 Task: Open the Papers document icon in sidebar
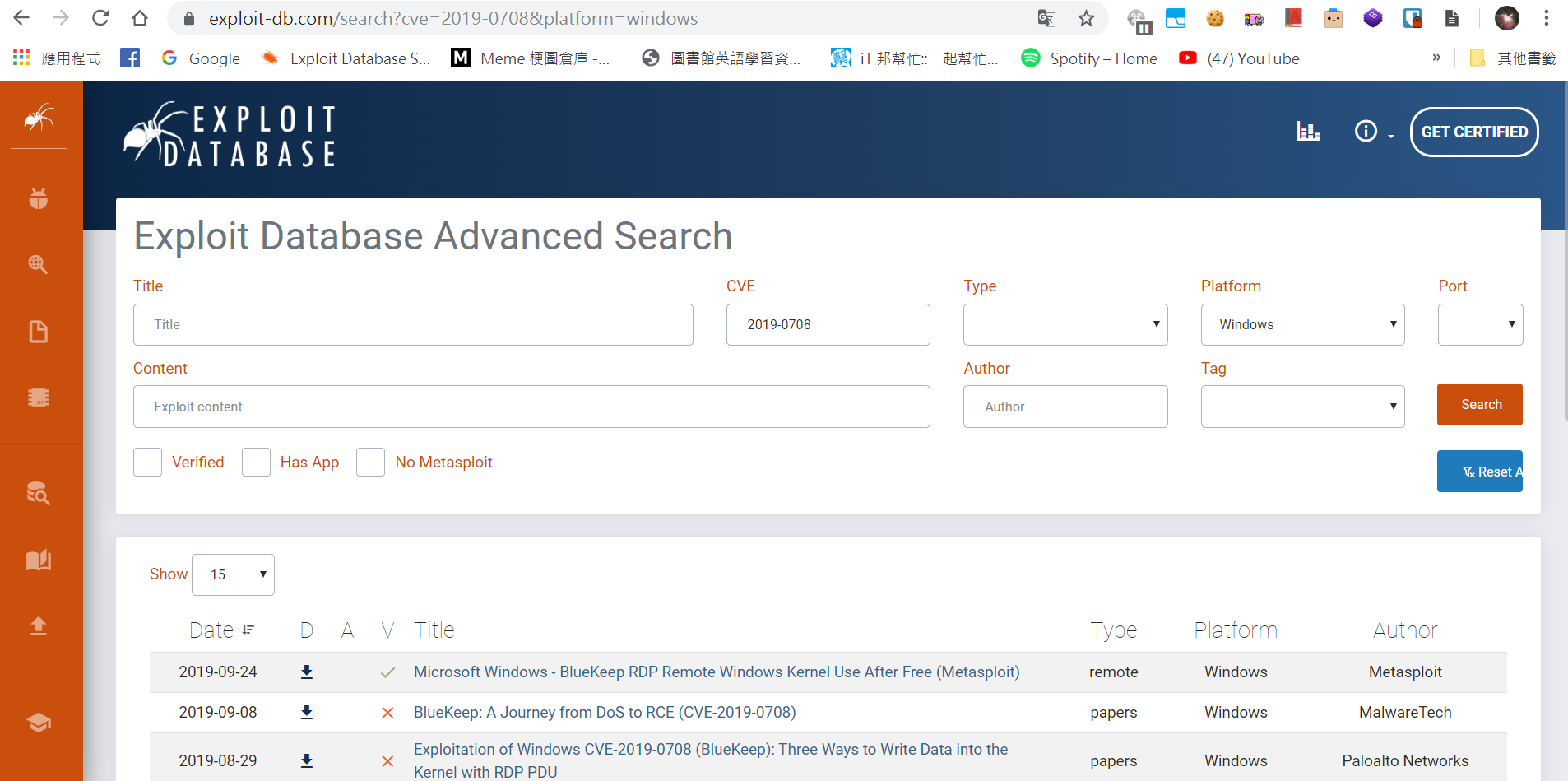point(39,332)
